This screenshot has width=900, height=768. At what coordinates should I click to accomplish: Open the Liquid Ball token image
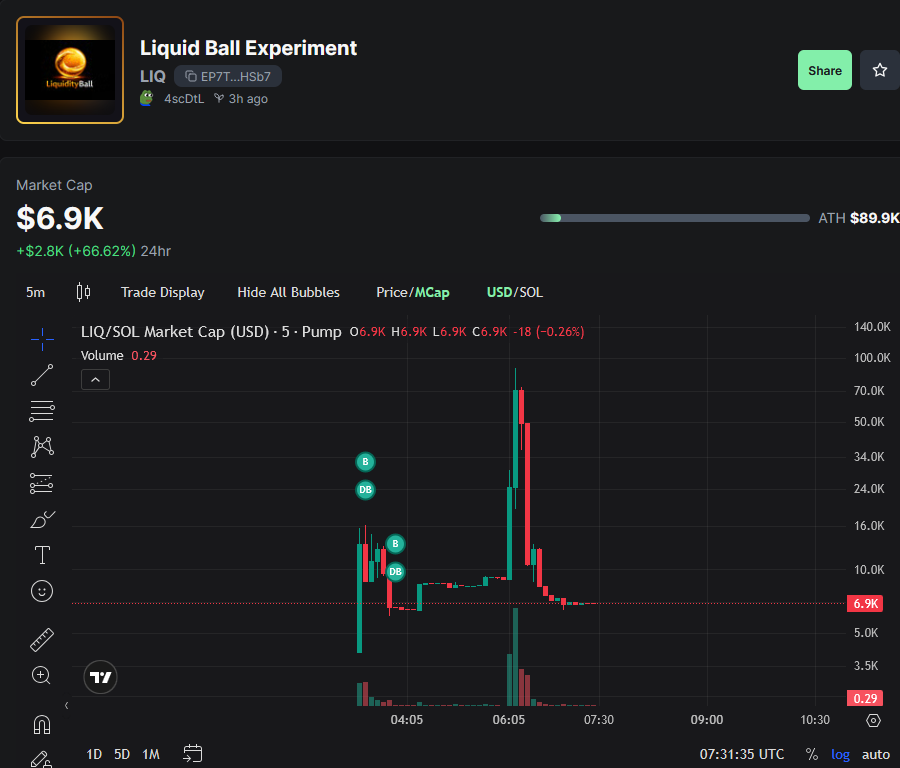[x=70, y=70]
